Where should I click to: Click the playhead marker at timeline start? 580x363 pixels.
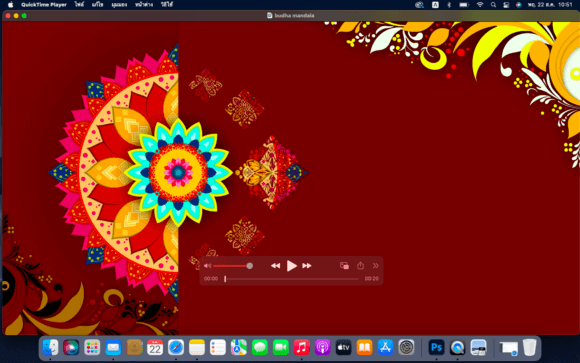click(x=225, y=279)
